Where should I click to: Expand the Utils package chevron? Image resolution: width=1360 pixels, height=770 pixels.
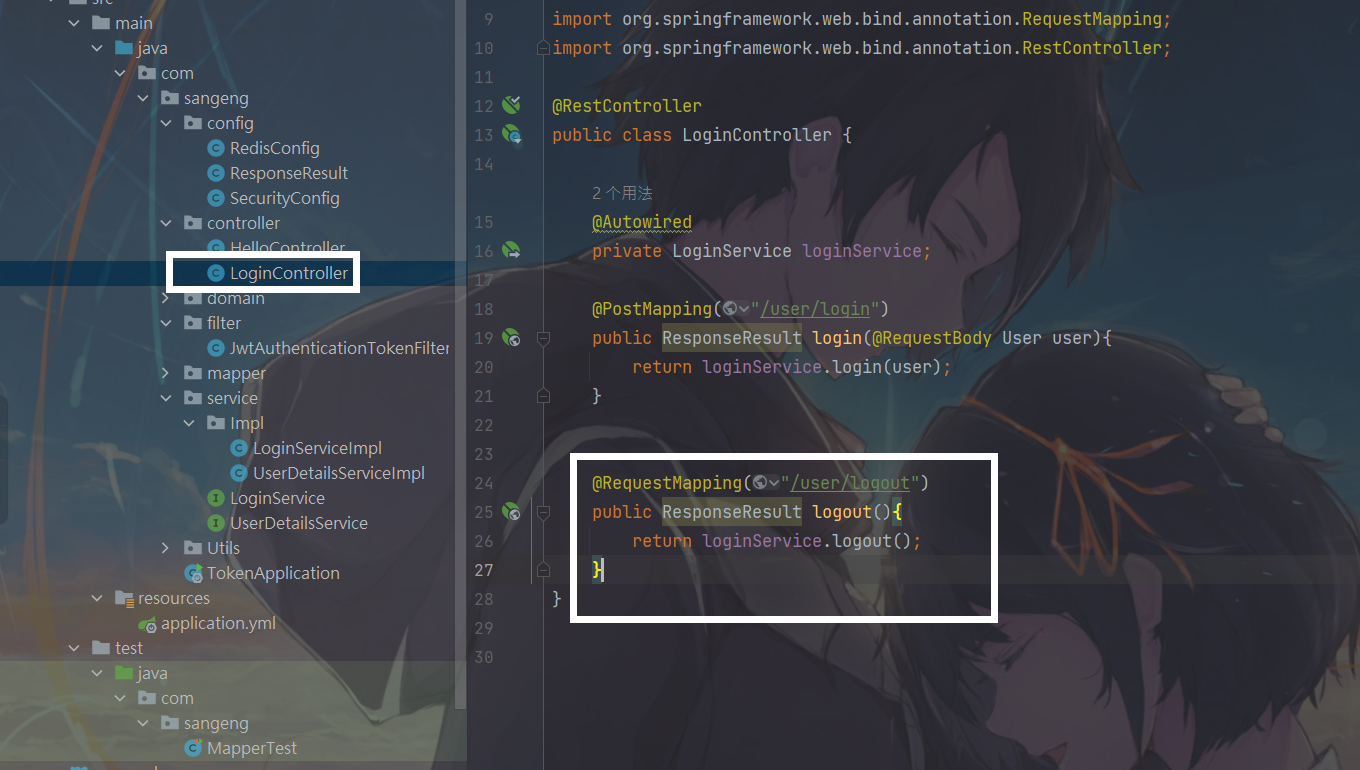point(166,548)
